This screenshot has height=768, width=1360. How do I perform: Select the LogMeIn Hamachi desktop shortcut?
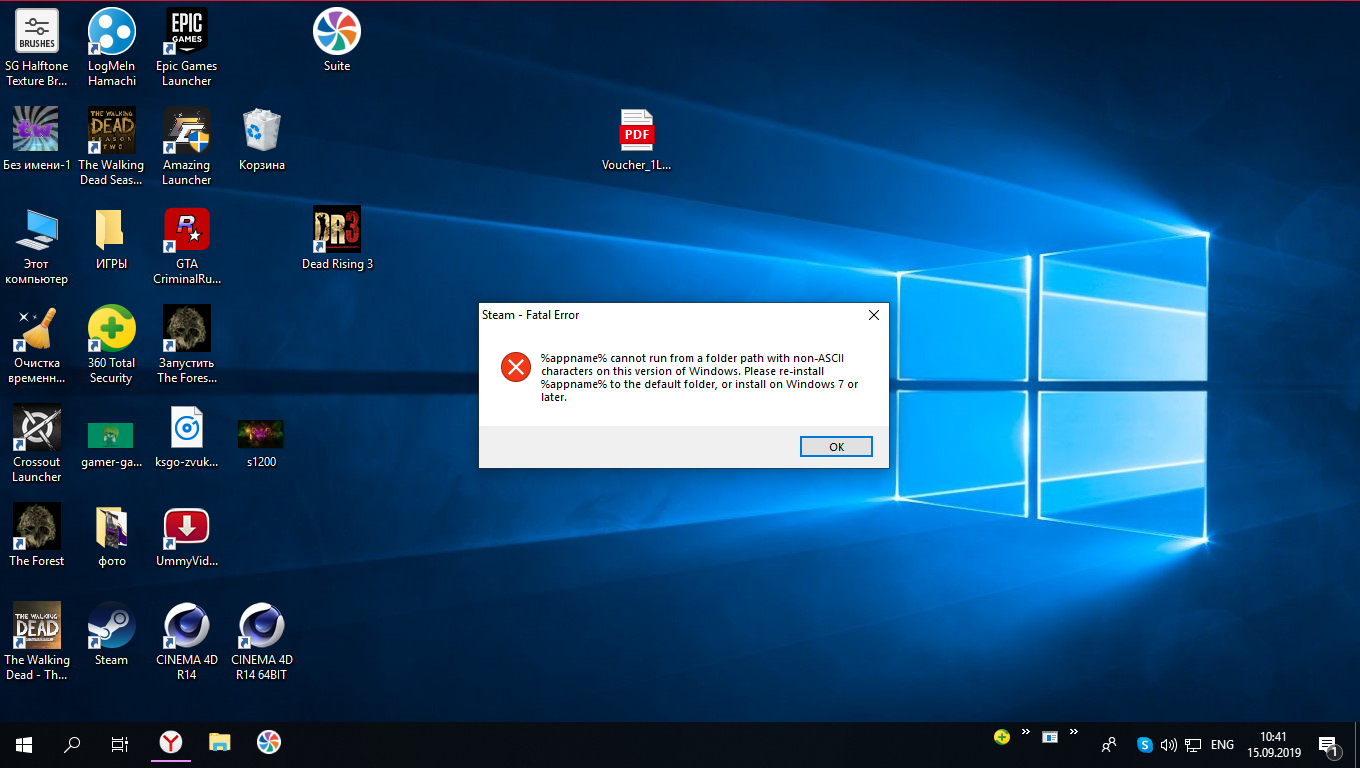click(x=112, y=47)
